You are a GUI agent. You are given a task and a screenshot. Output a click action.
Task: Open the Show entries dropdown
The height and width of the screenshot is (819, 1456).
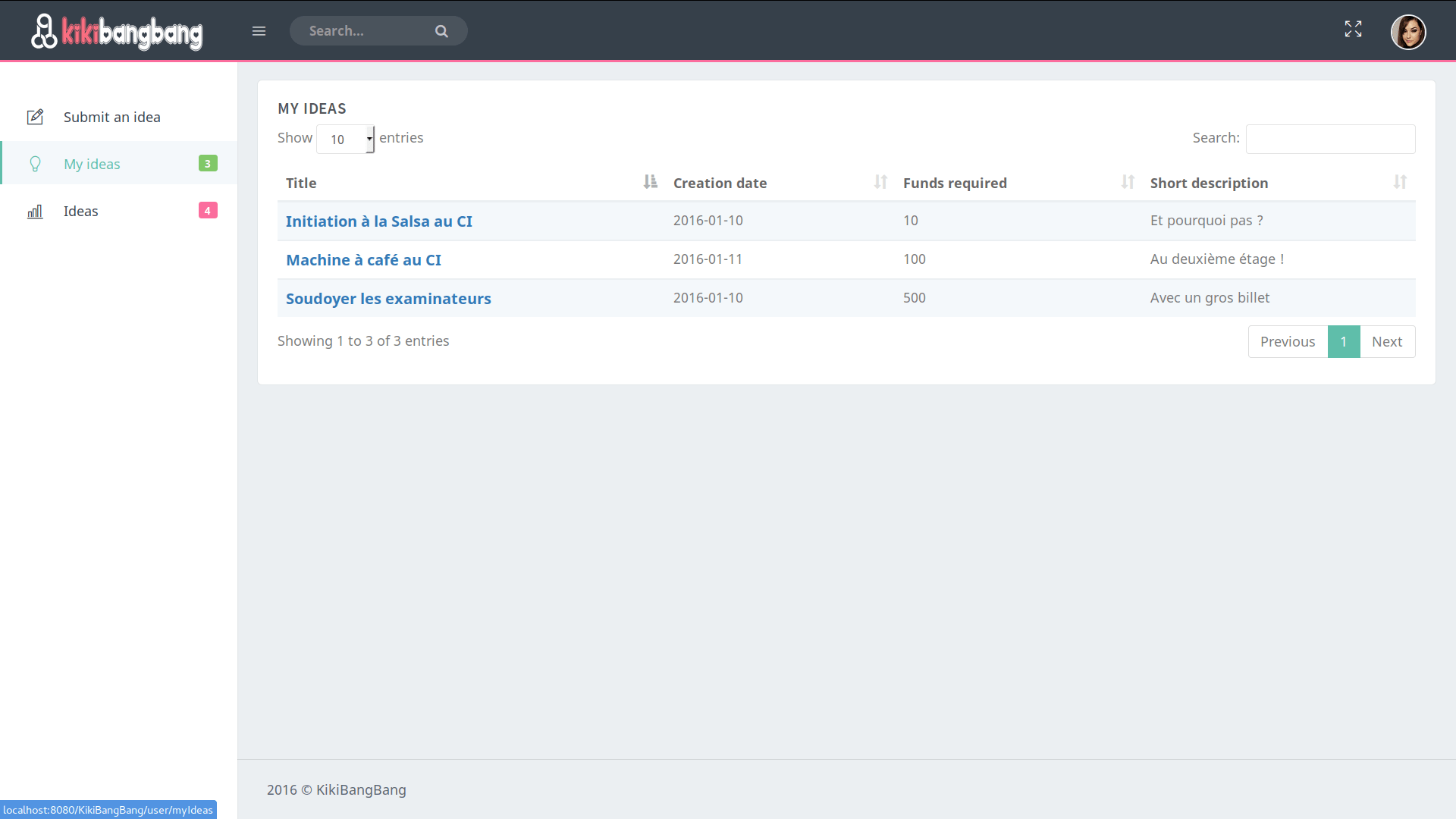click(346, 139)
